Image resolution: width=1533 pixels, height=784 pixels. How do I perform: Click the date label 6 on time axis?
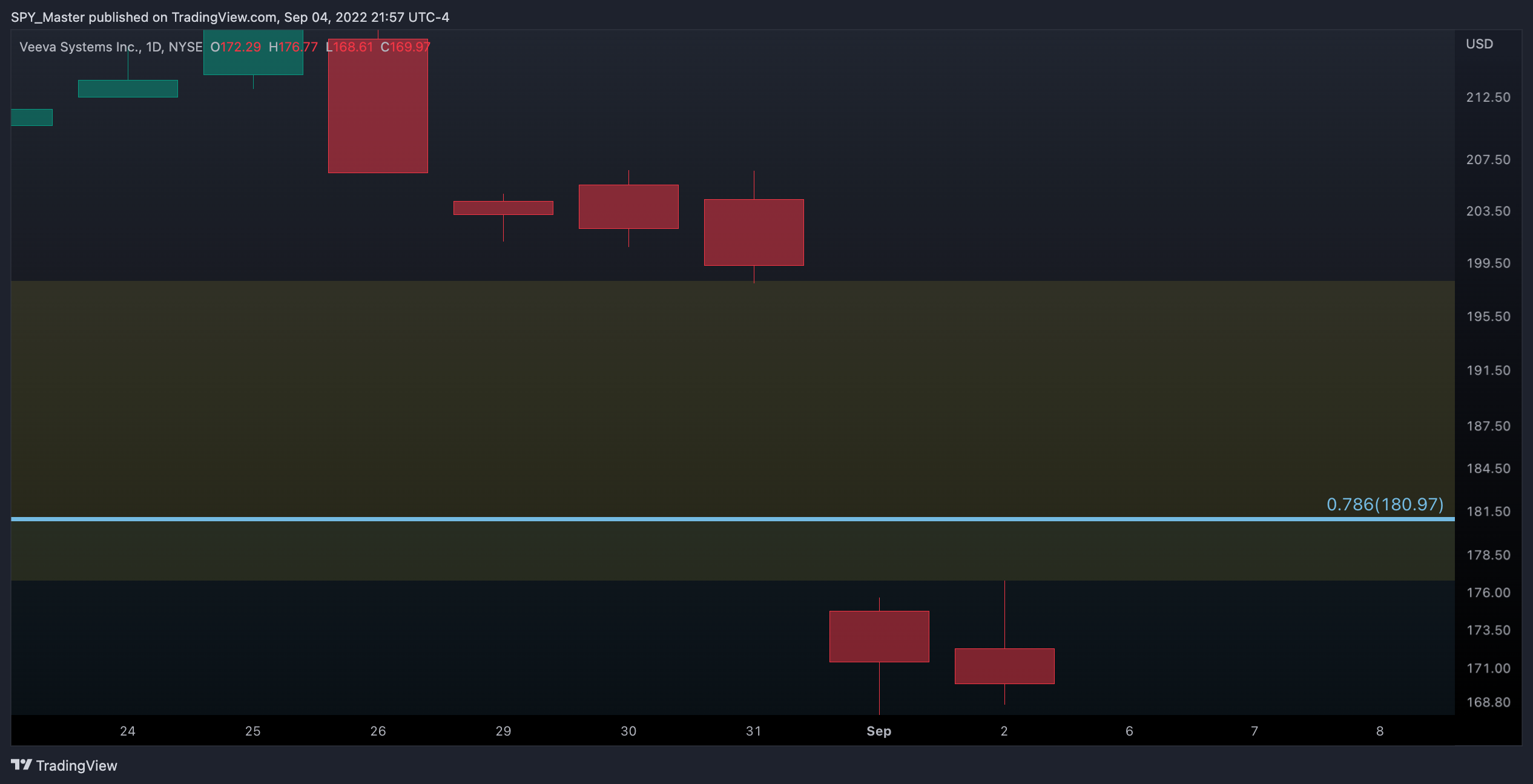1130,731
